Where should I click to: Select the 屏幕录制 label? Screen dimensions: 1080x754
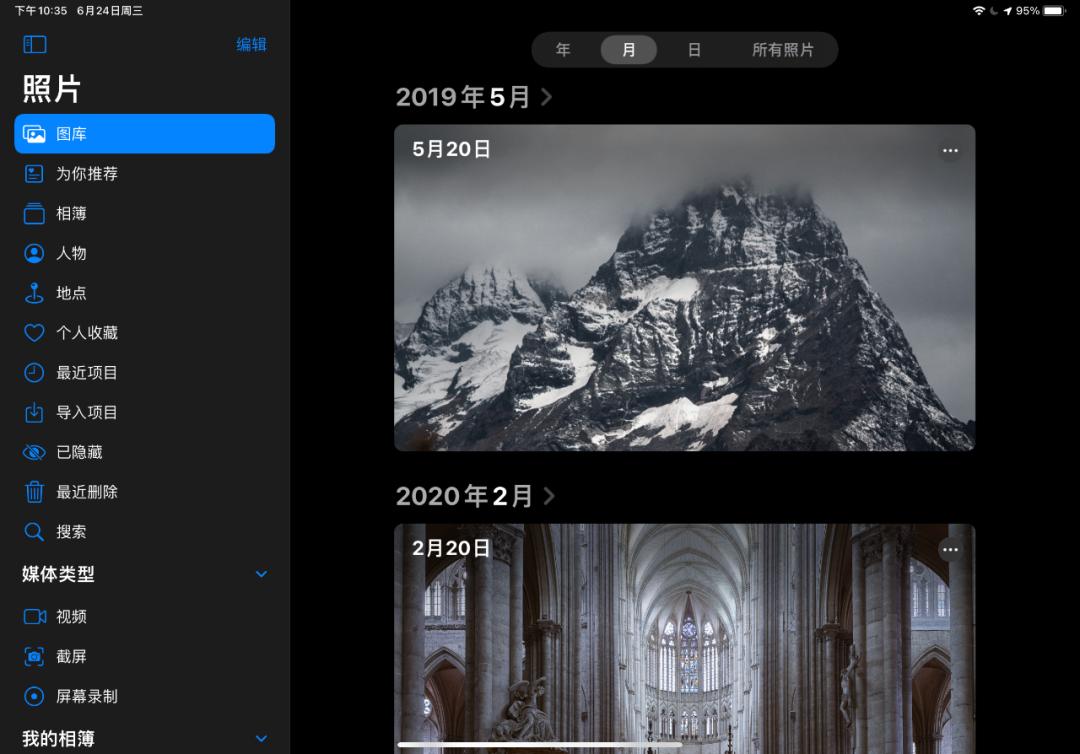(87, 696)
